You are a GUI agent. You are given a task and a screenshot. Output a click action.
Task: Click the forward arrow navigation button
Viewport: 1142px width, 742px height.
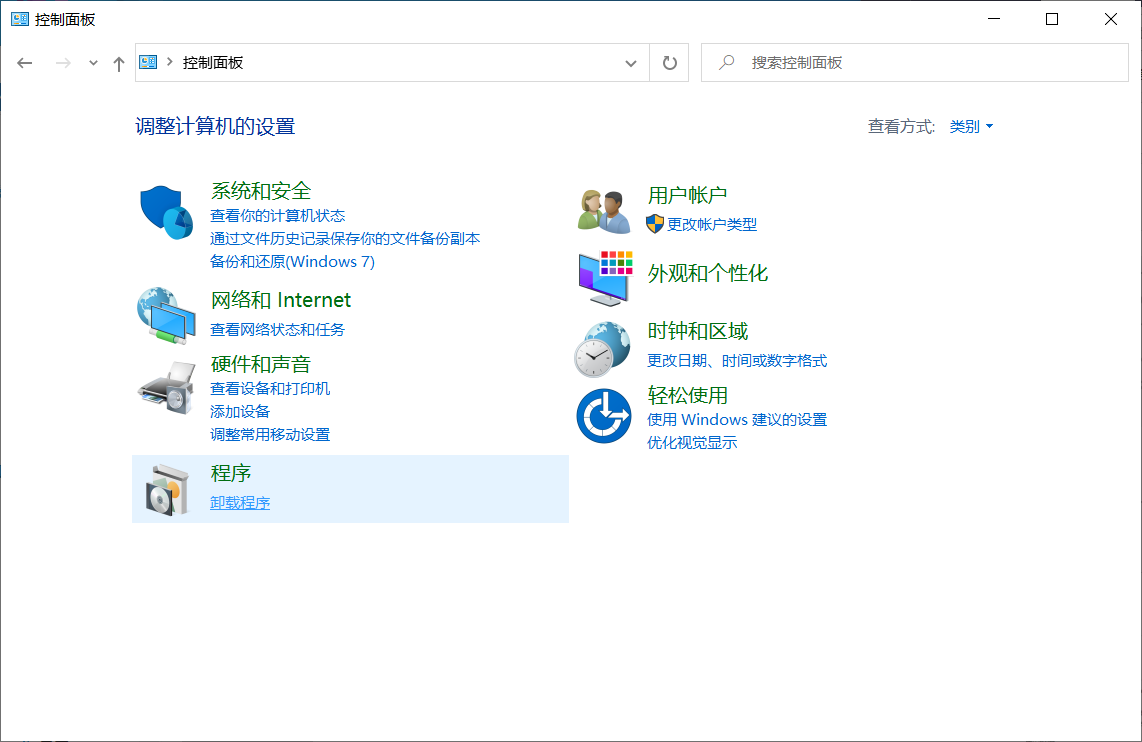tap(63, 63)
